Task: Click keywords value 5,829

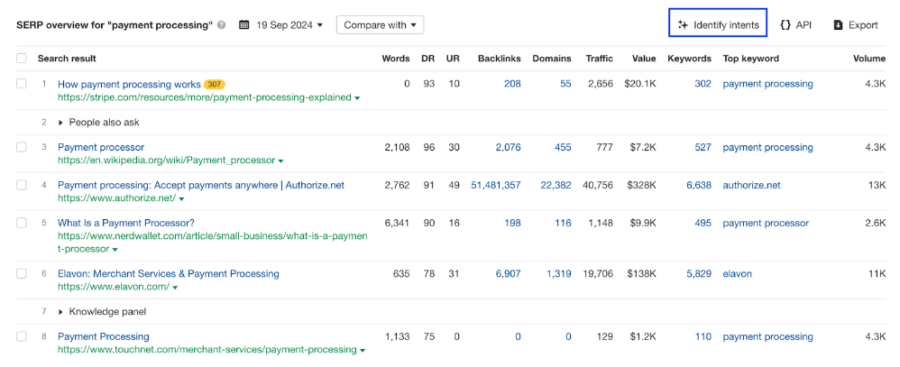Action: click(x=699, y=274)
